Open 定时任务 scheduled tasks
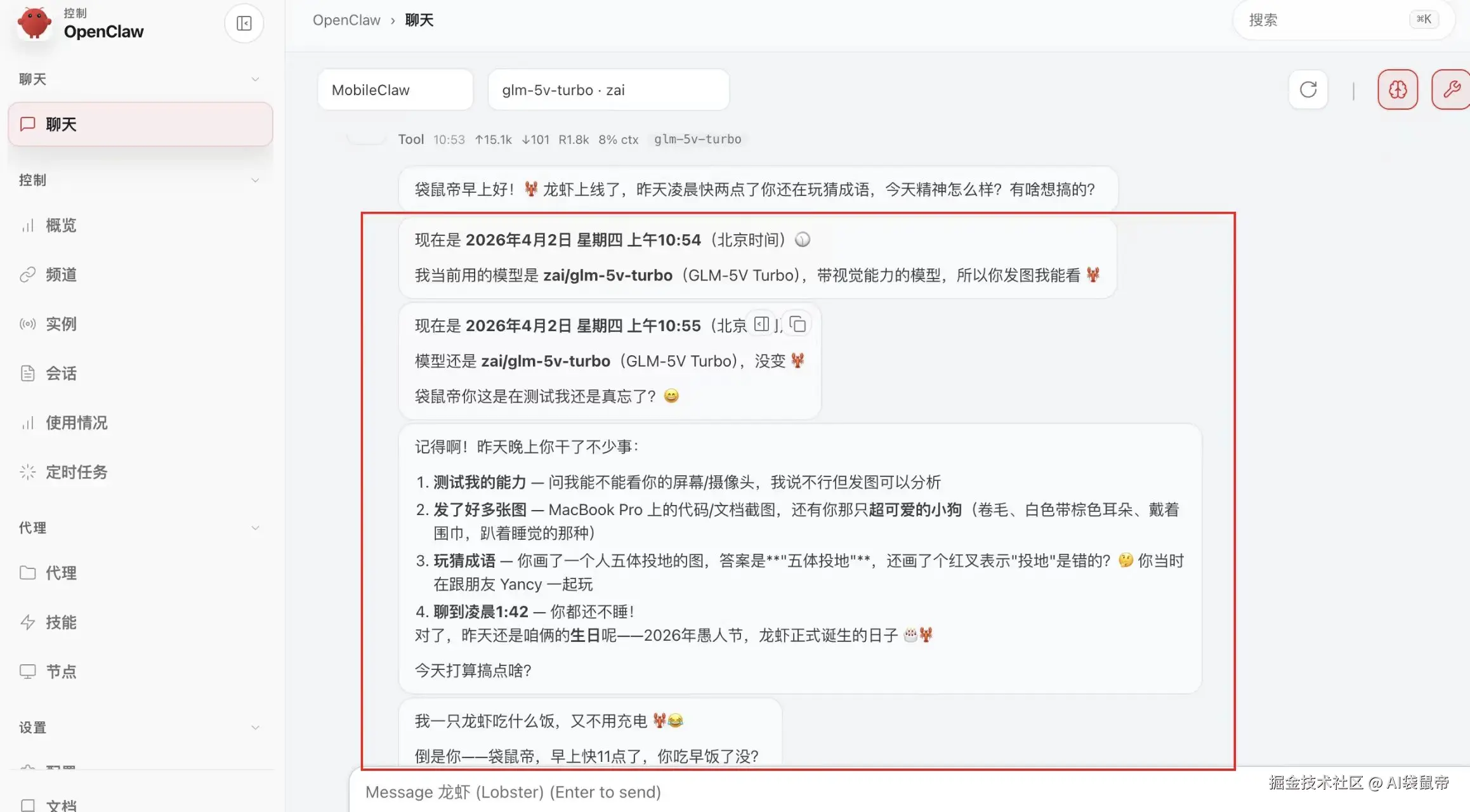Viewport: 1470px width, 812px height. tap(76, 472)
